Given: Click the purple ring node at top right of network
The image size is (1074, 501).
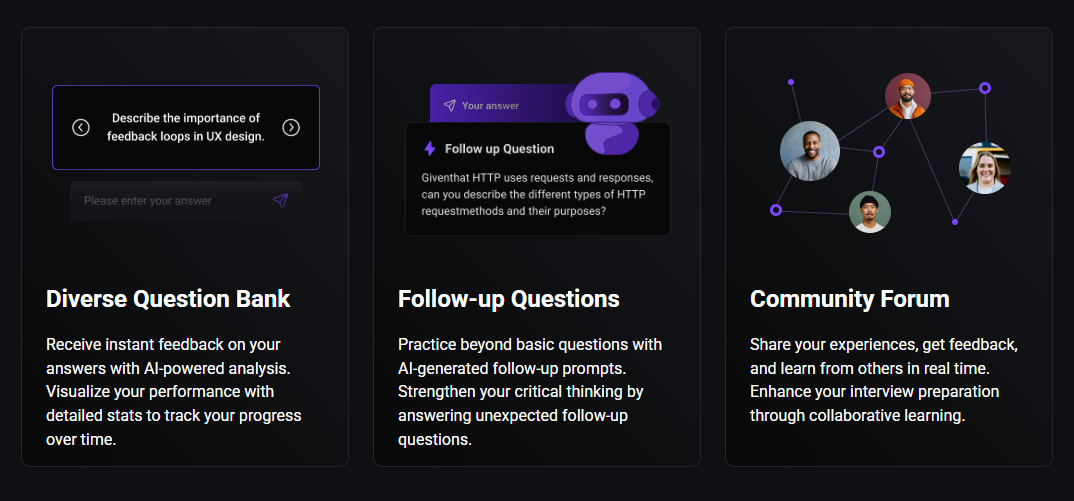Looking at the screenshot, I should click(x=985, y=88).
